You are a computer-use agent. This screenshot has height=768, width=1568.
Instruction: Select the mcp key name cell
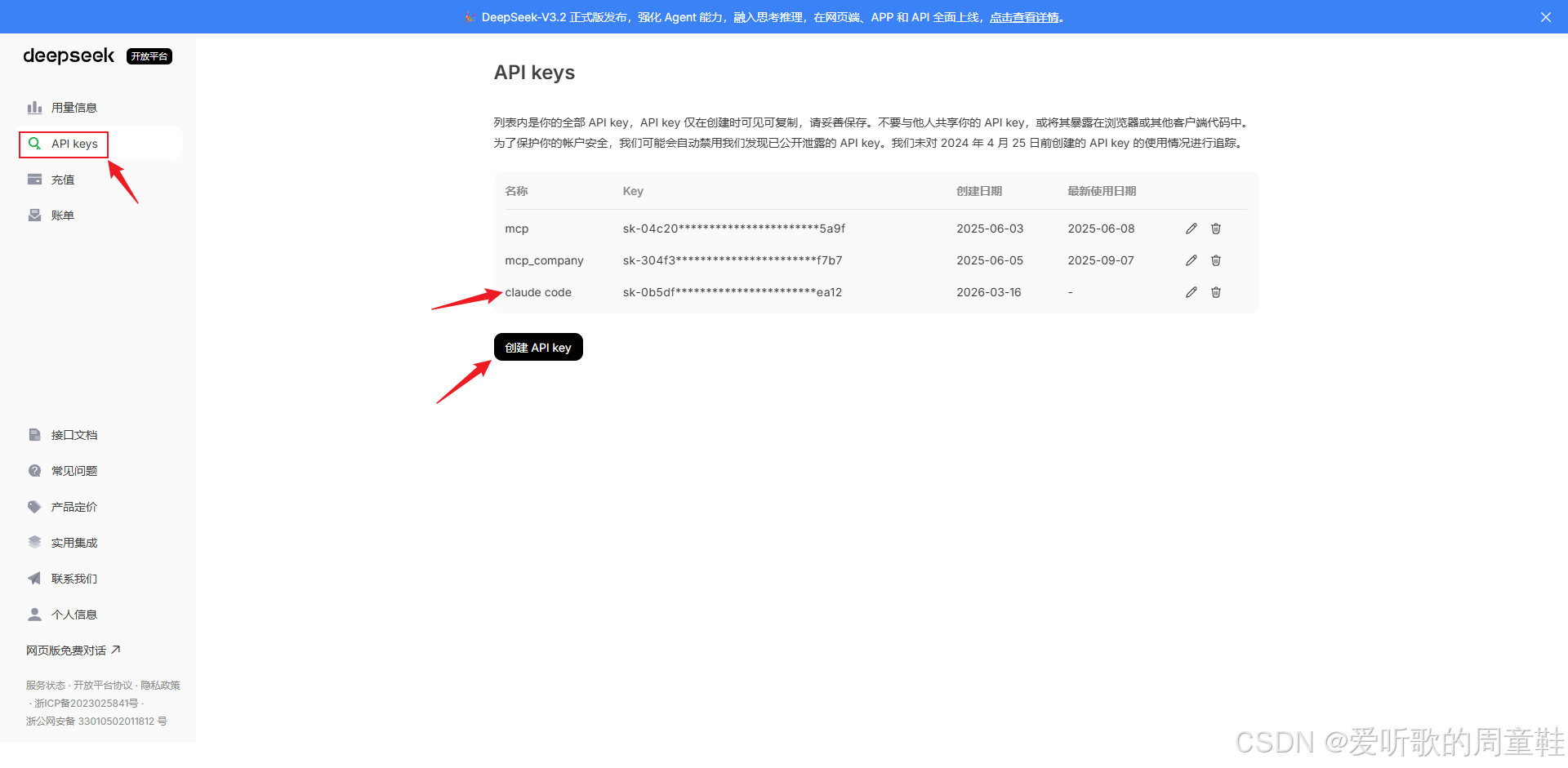(x=517, y=229)
